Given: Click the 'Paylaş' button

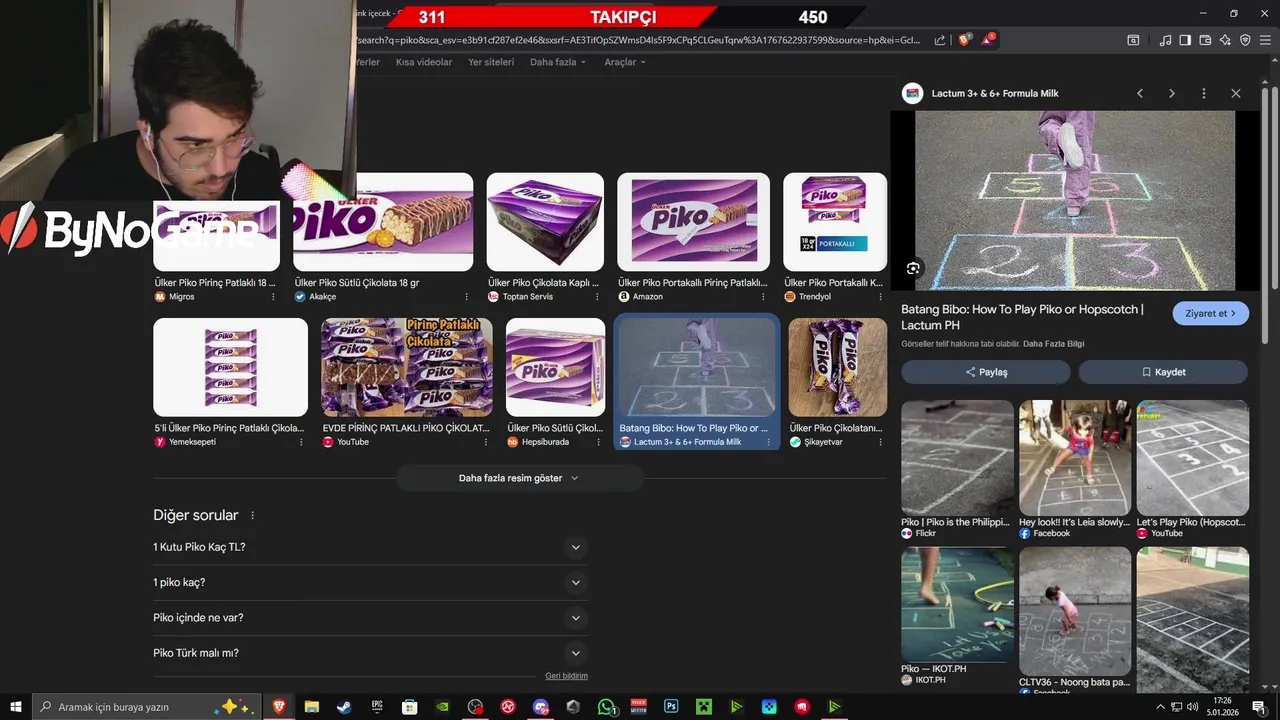Looking at the screenshot, I should (986, 372).
